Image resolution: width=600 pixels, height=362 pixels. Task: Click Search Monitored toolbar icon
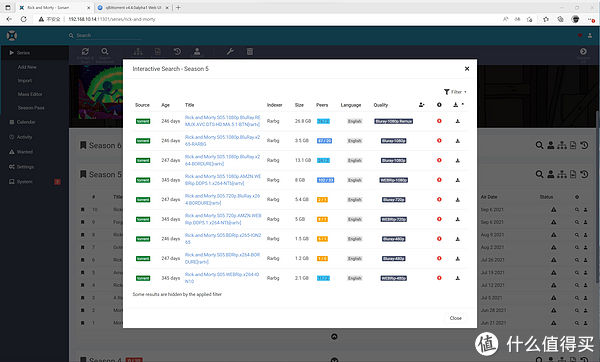click(x=104, y=52)
